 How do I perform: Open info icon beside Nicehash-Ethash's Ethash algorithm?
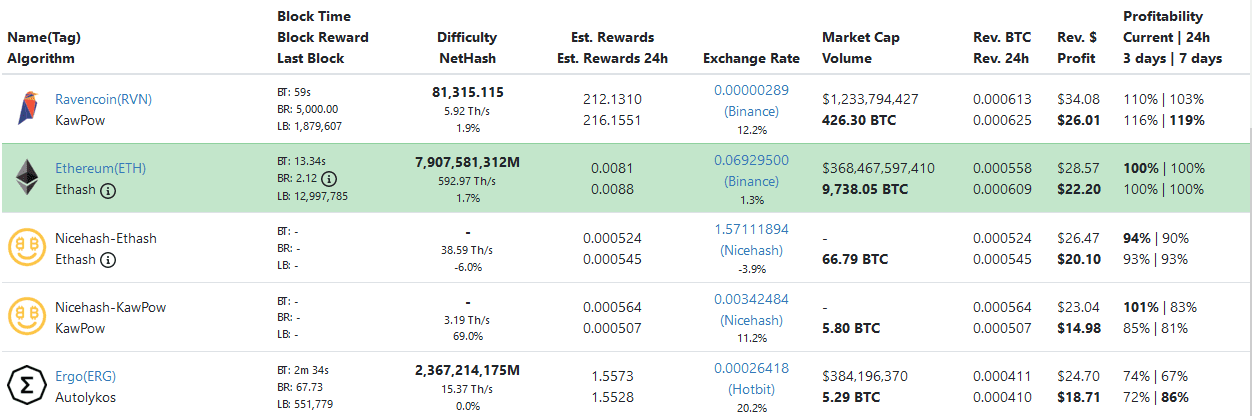point(108,260)
